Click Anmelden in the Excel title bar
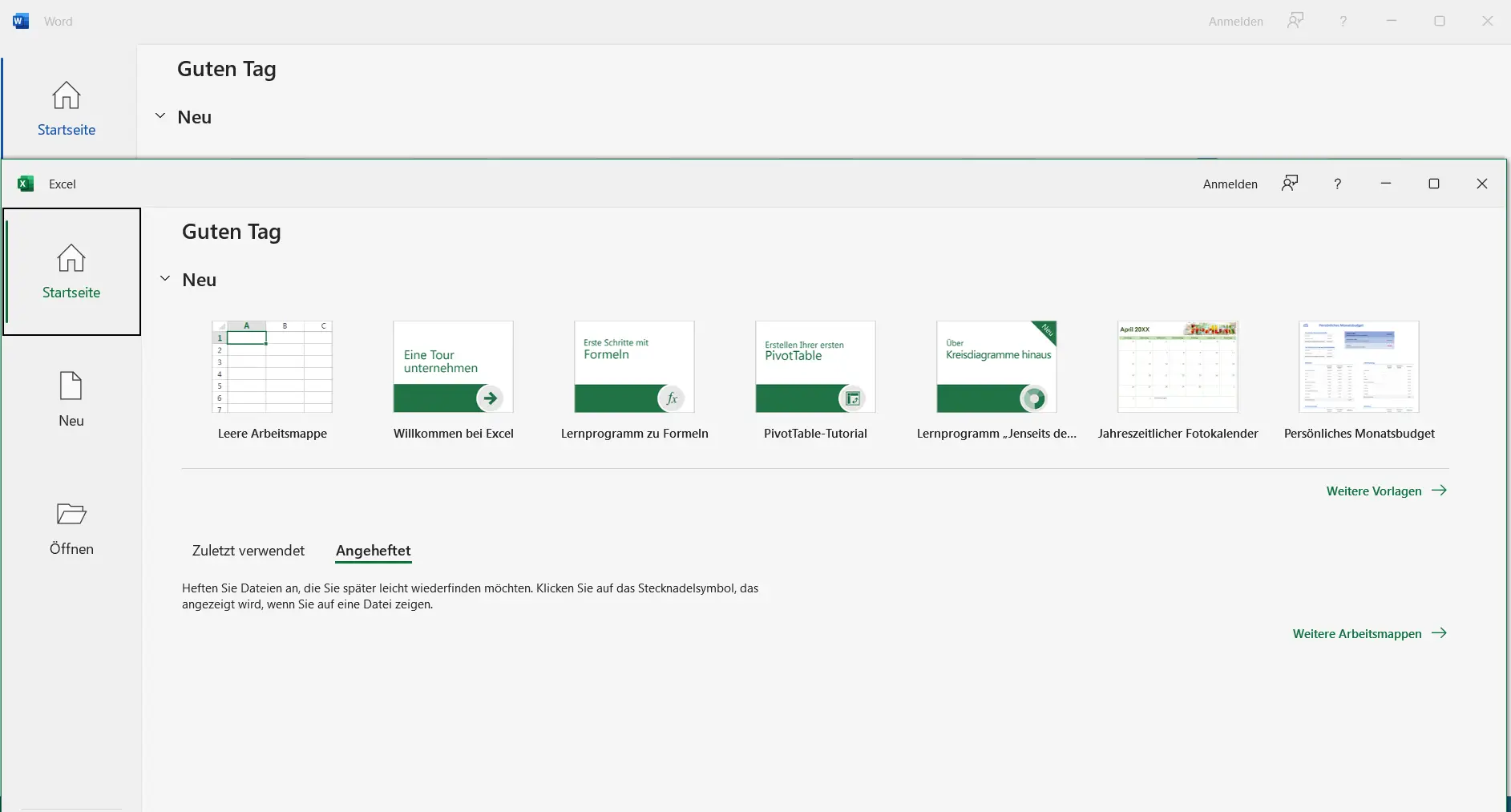Screen dimensions: 1511x812 (x=1230, y=184)
